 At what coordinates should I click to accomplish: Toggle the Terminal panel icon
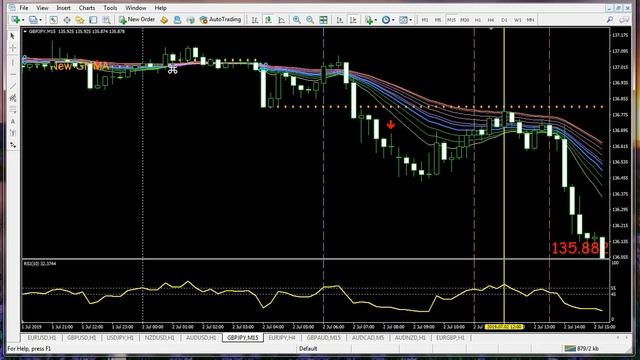coord(93,20)
